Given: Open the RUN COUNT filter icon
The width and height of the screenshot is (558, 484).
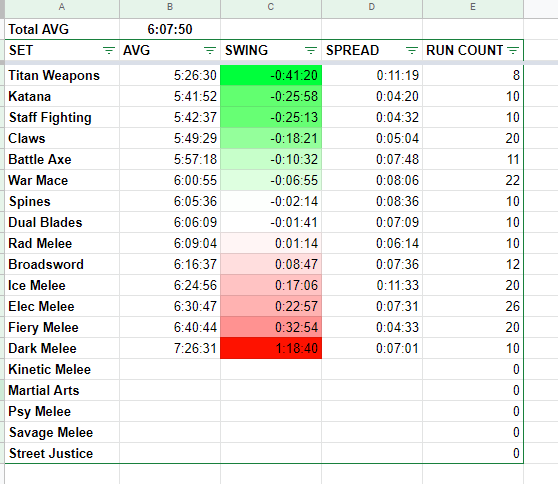Looking at the screenshot, I should (x=513, y=51).
